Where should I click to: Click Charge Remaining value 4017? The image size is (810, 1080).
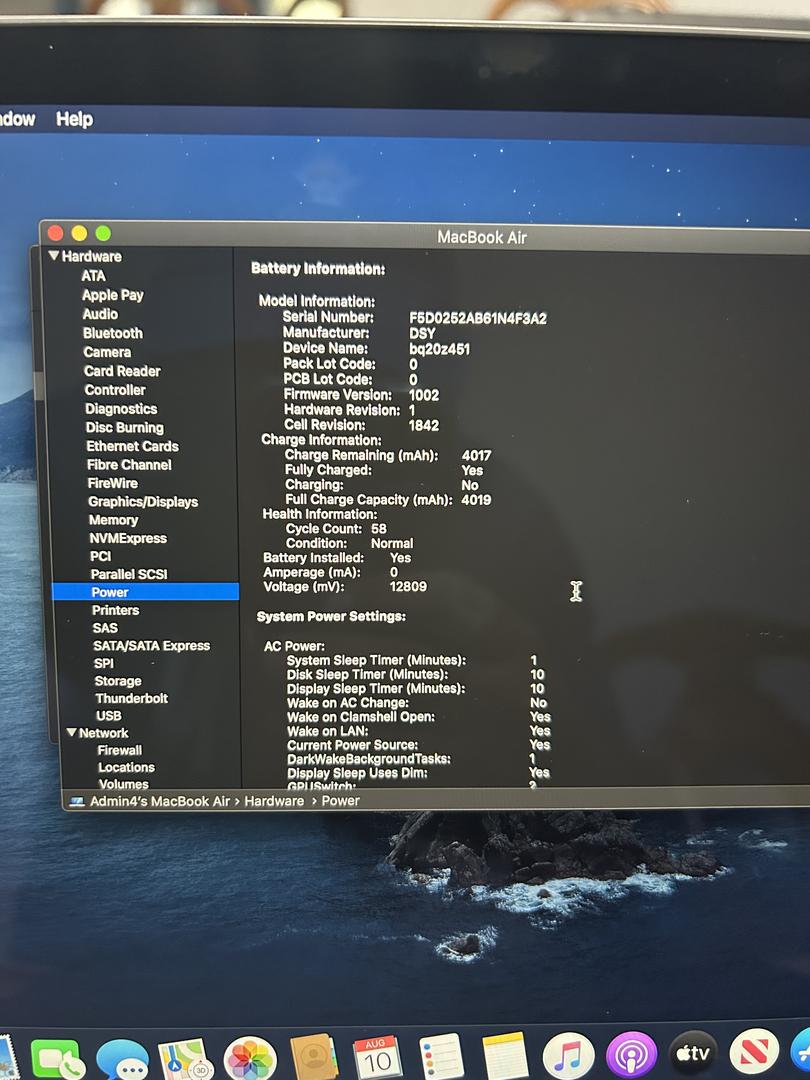[477, 456]
